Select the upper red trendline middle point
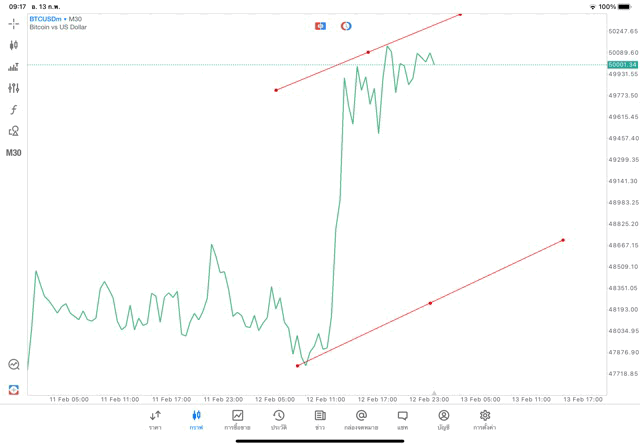This screenshot has width=640, height=447. pyautogui.click(x=368, y=52)
